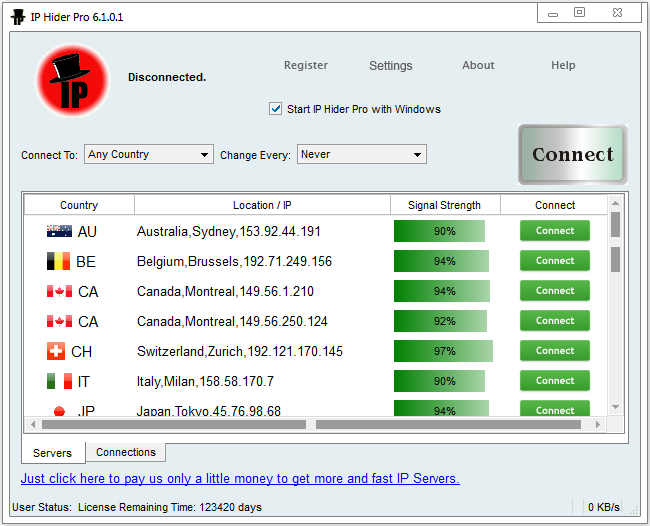Click the Connect column header
This screenshot has height=526, width=650.
555,205
